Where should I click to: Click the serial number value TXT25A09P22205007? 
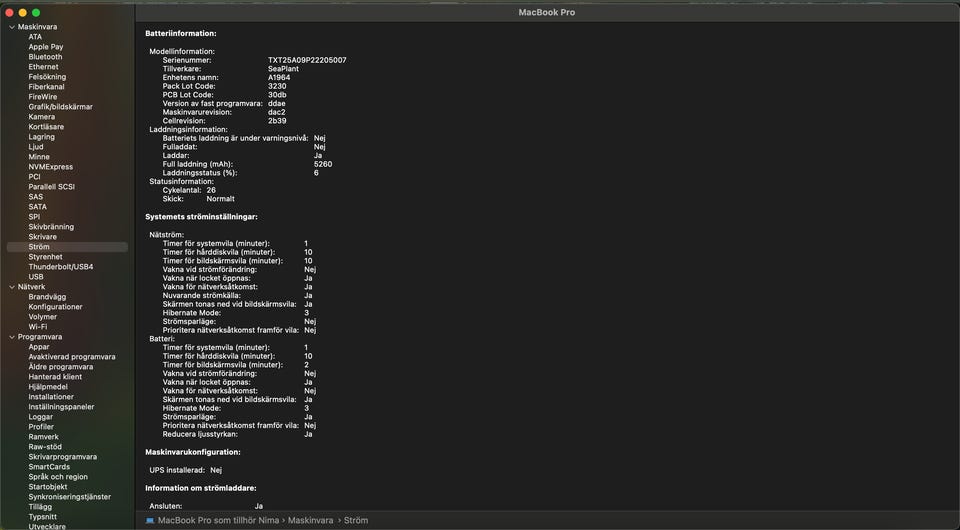coord(307,60)
